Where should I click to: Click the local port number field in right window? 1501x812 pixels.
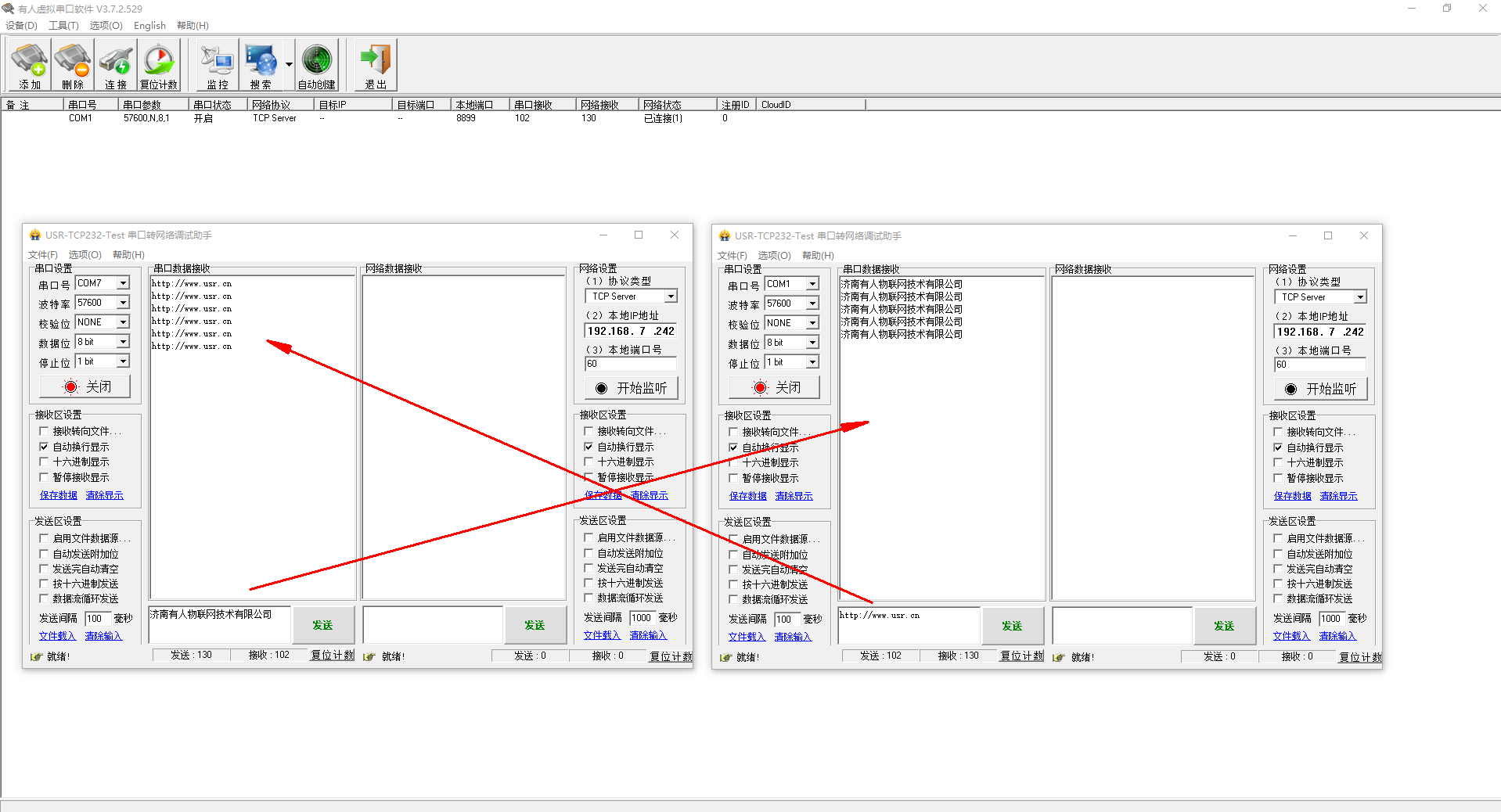click(x=1319, y=365)
